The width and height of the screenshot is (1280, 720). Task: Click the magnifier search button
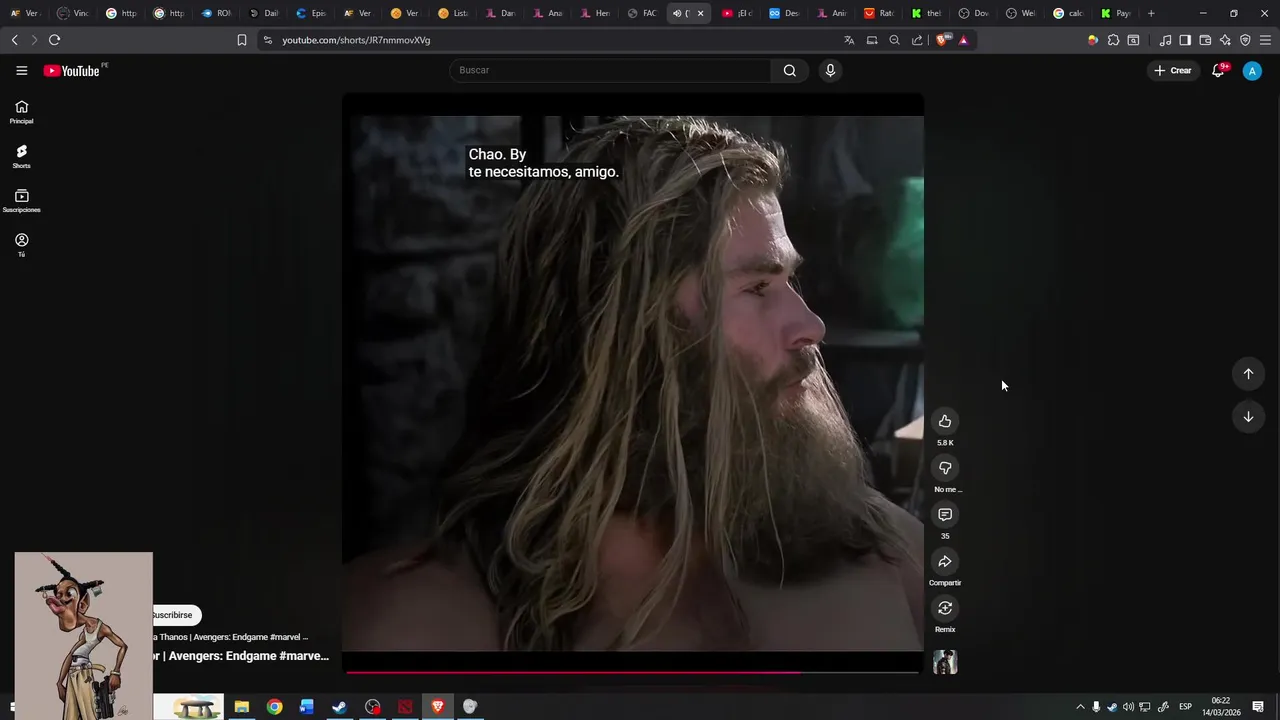(x=790, y=70)
